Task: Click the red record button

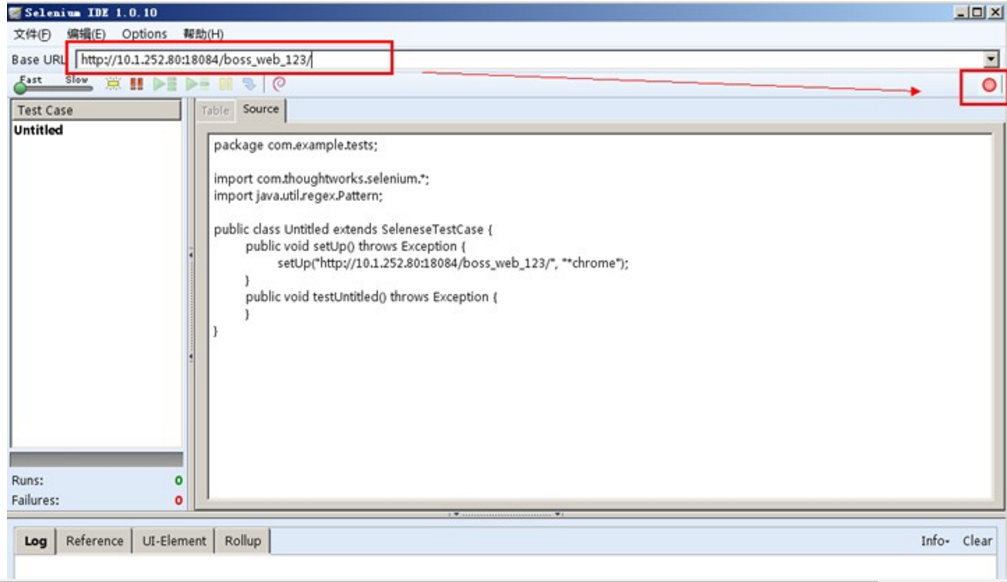Action: [989, 85]
